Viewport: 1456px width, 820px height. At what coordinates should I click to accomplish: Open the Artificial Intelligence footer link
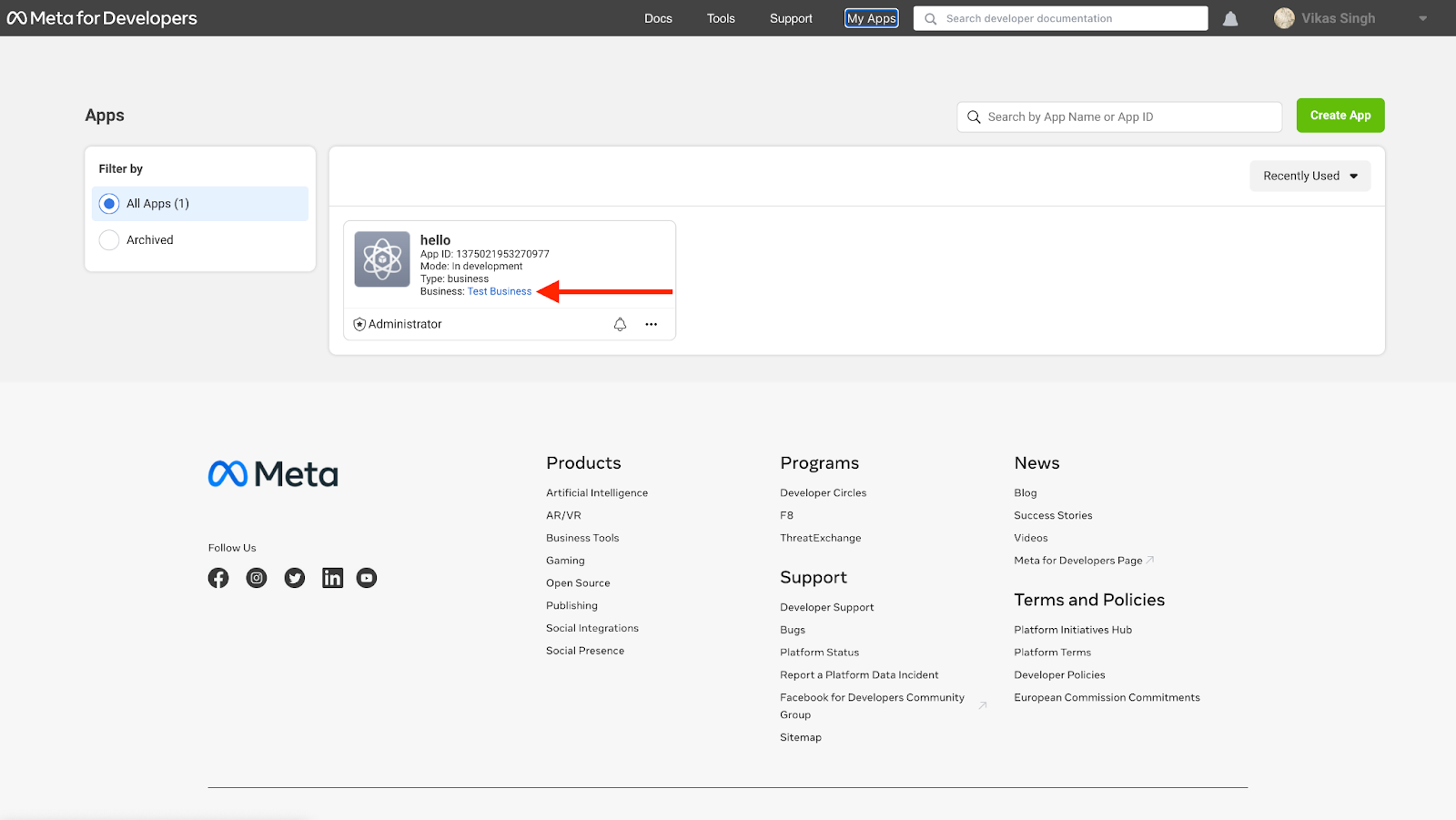click(x=597, y=492)
